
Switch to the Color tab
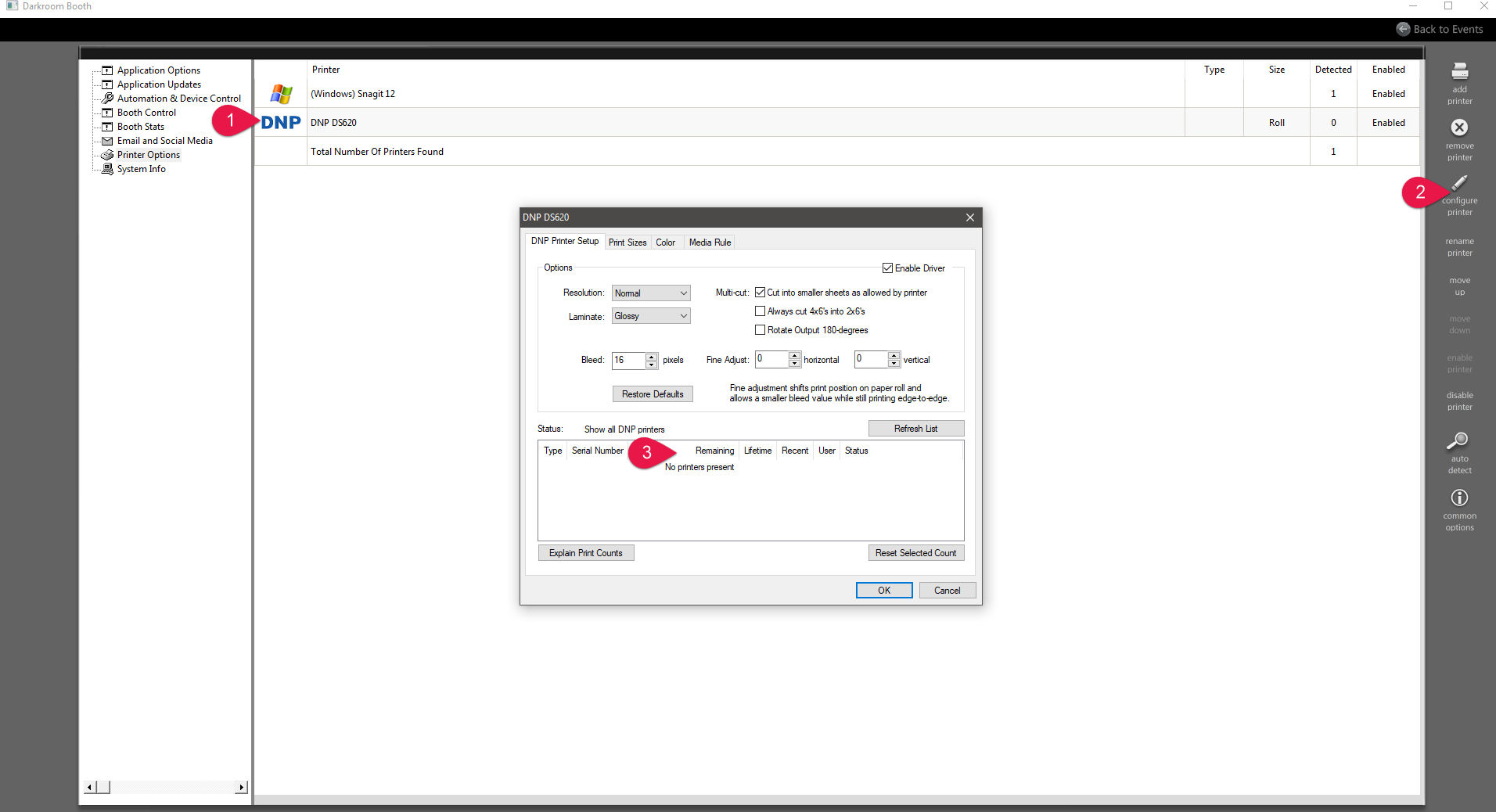tap(666, 243)
